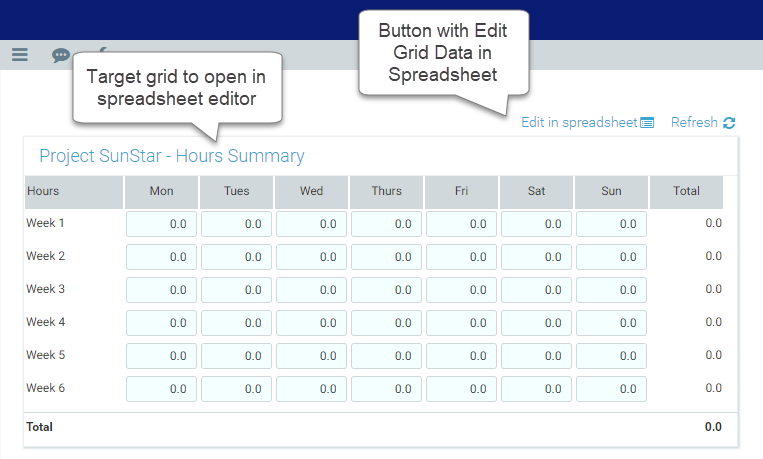Click the Mon column header
The width and height of the screenshot is (763, 459).
click(161, 191)
